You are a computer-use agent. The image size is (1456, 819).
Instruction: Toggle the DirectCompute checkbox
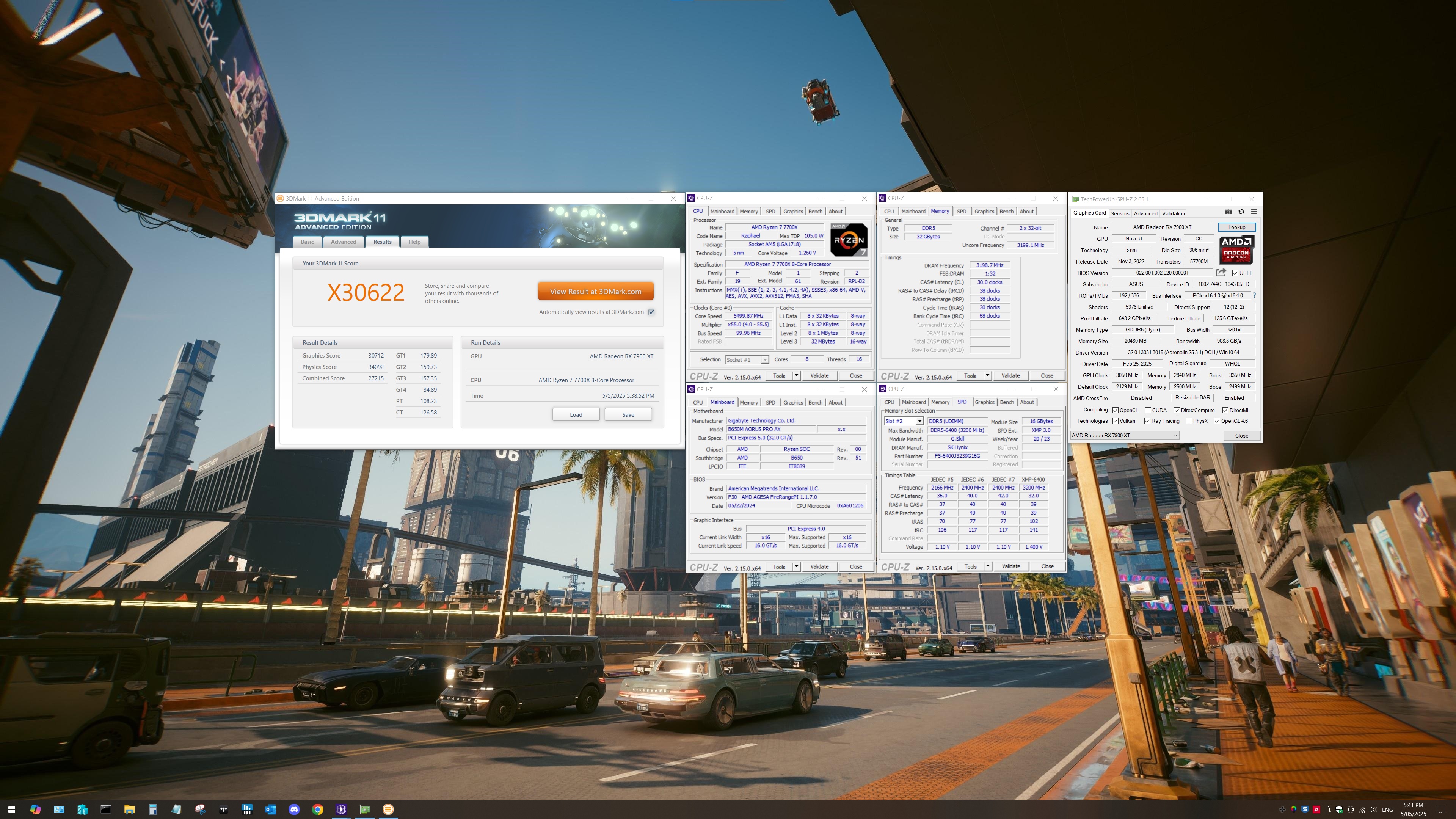(1177, 410)
